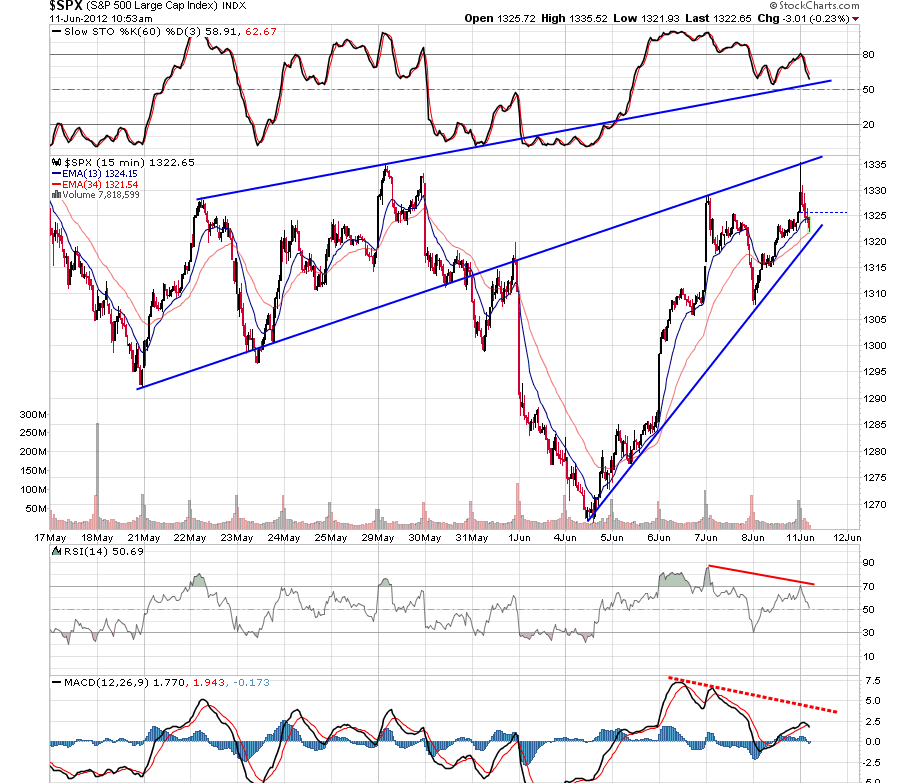Click the 17May date axis label
This screenshot has height=783, width=903.
click(x=50, y=538)
